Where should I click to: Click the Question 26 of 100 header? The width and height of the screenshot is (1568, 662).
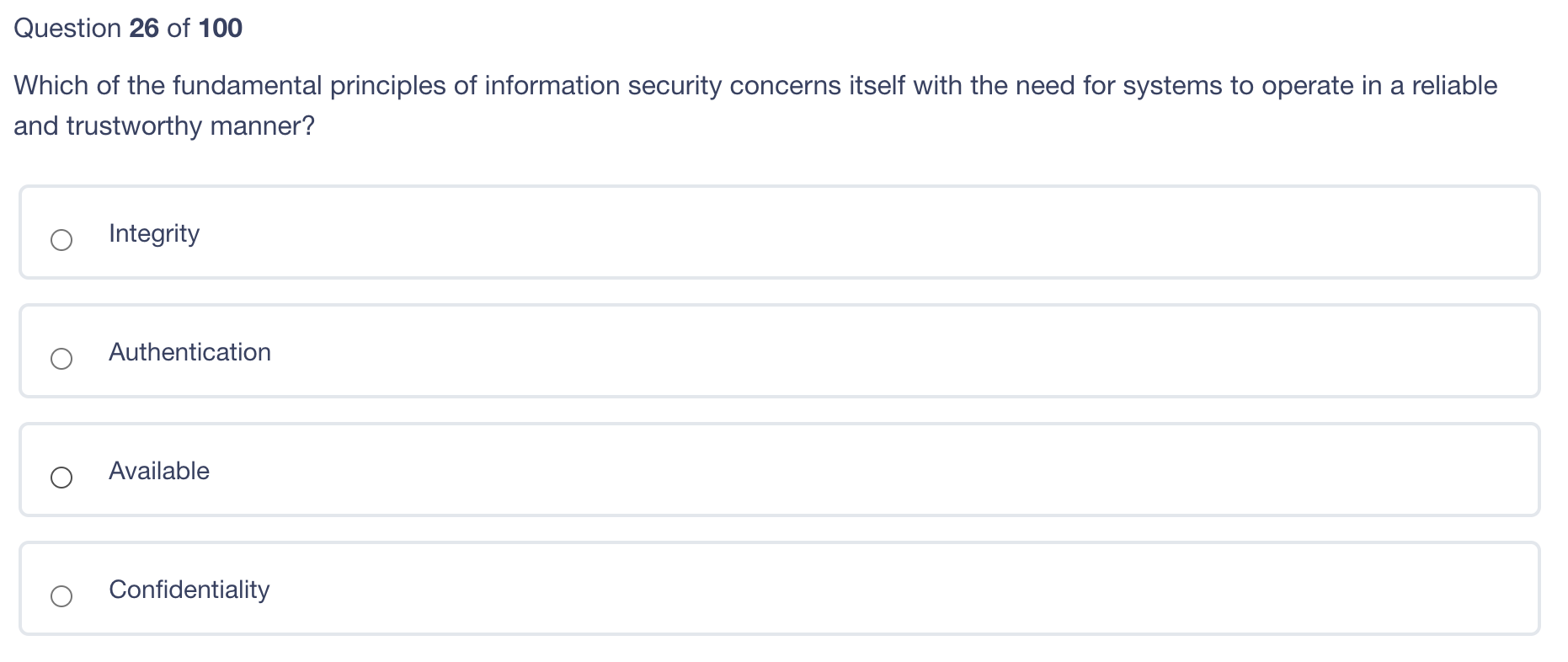(128, 28)
